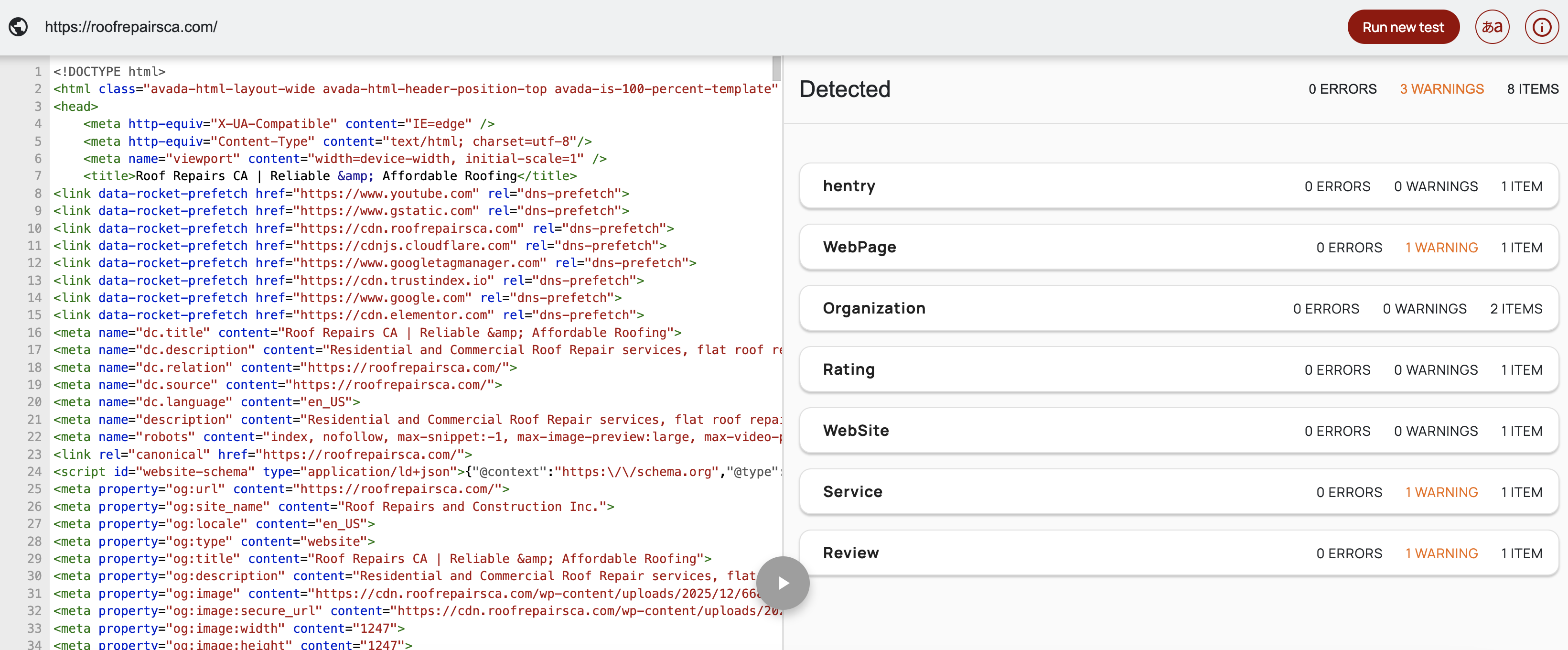The width and height of the screenshot is (1568, 650).
Task: Open the translation (ぁa) icon
Action: pos(1493,26)
